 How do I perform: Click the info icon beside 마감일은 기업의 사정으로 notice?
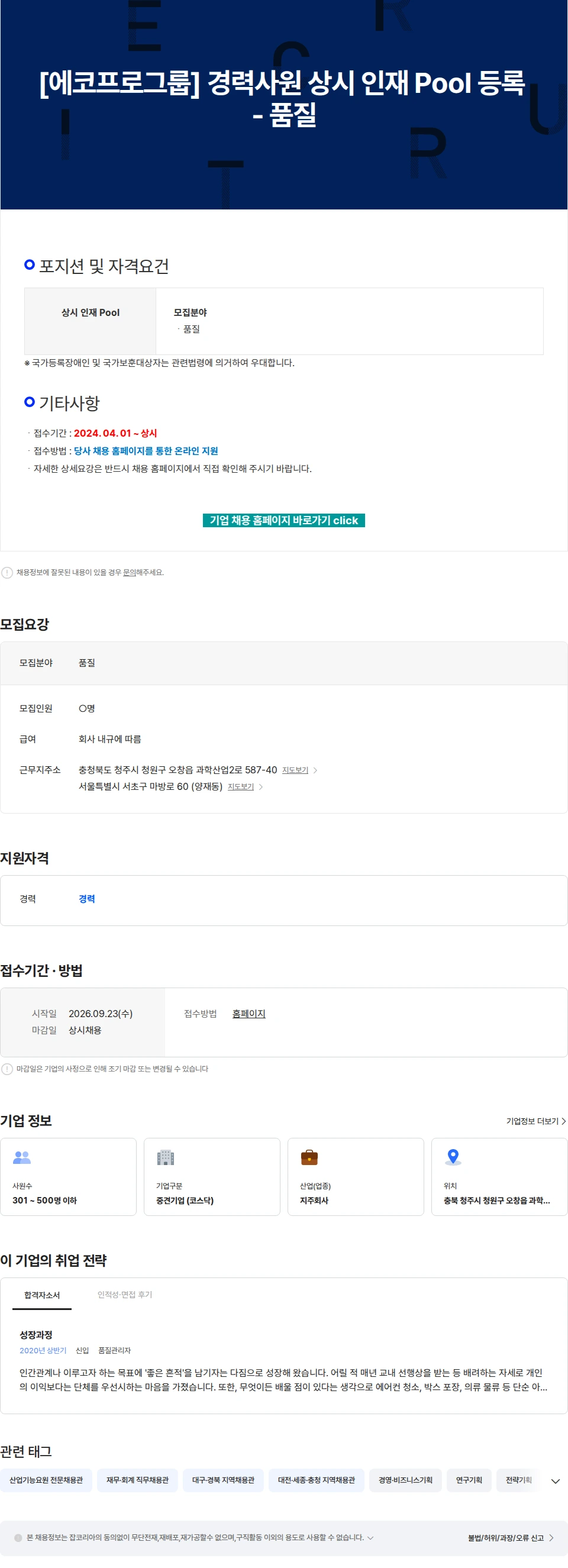(7, 1069)
